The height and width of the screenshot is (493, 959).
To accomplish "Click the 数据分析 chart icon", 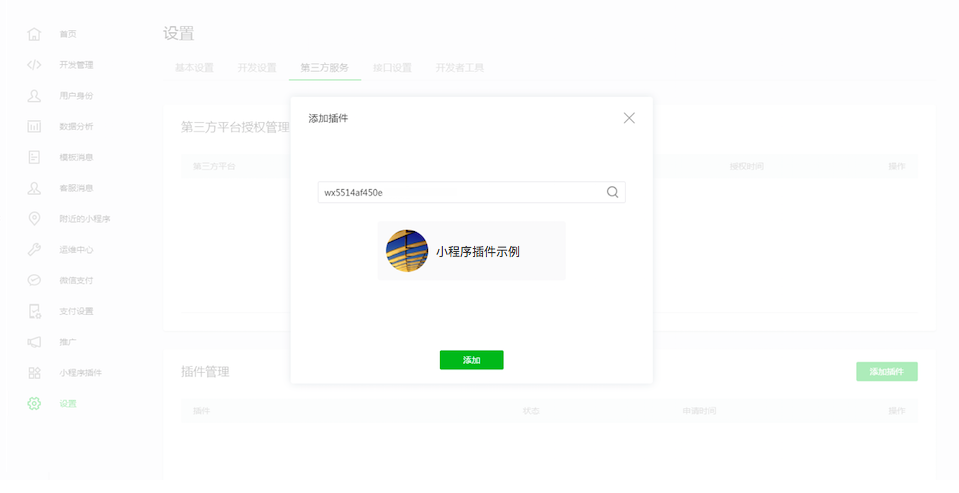I will tap(34, 127).
